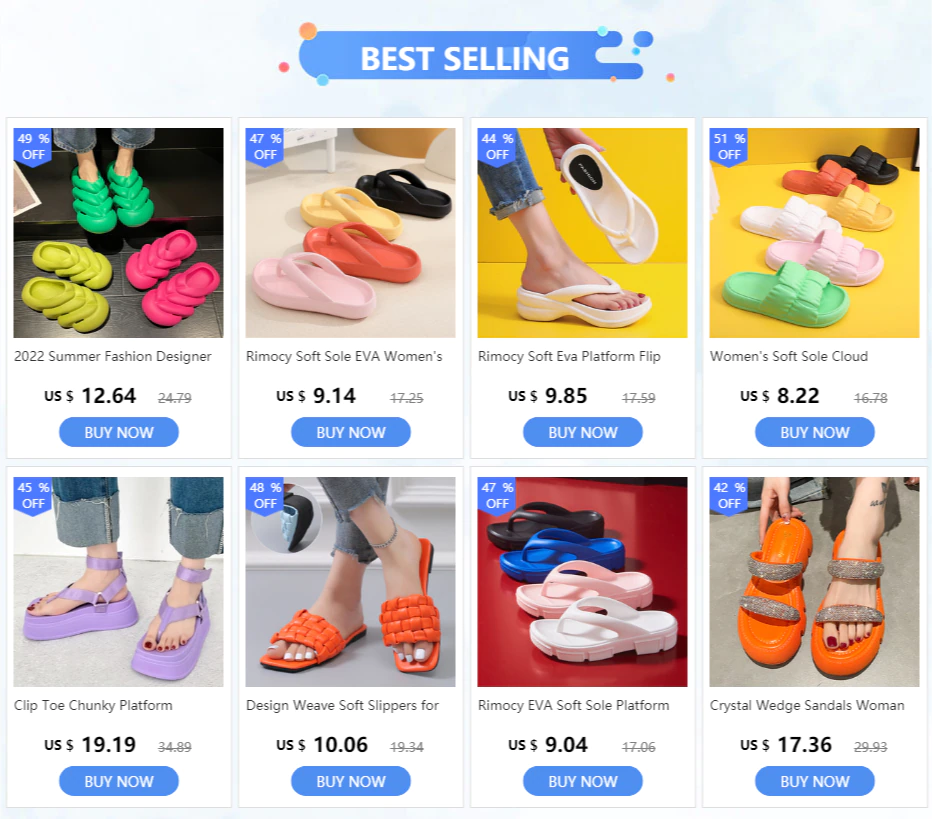
Task: Buy Now for the $17.36 Crystal Wedge Sandals
Action: (x=815, y=781)
